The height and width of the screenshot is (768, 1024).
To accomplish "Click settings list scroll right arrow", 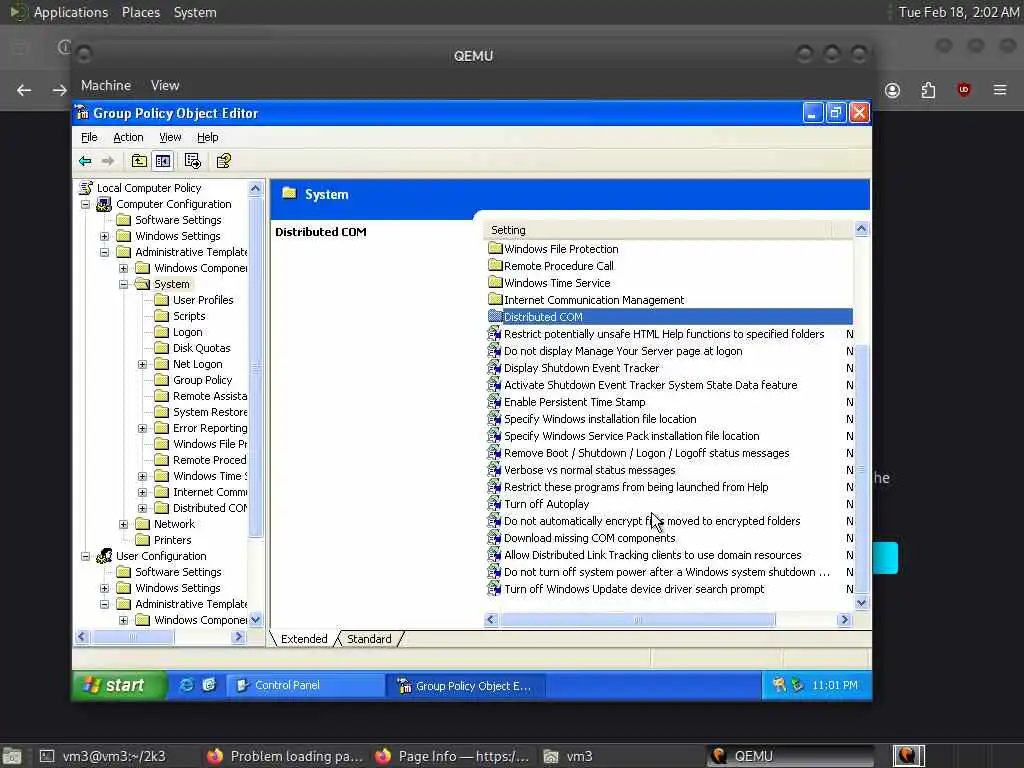I will pyautogui.click(x=845, y=619).
